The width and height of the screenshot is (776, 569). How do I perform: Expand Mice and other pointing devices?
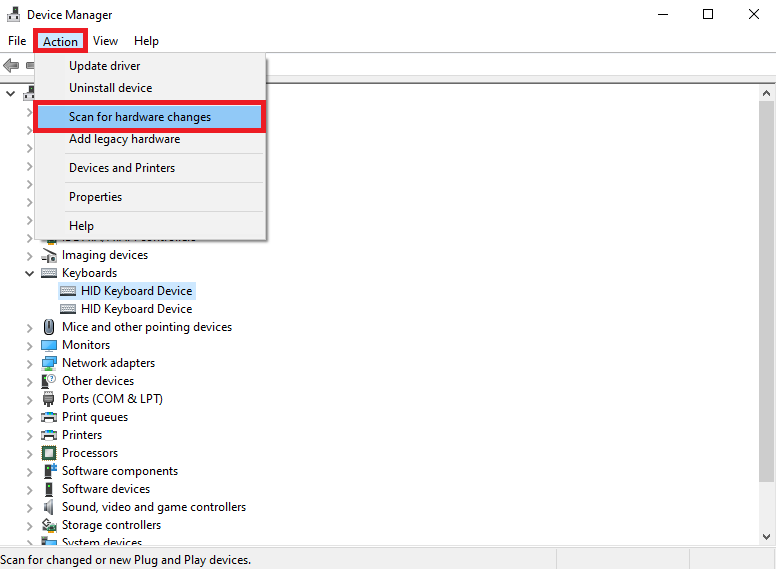[30, 328]
